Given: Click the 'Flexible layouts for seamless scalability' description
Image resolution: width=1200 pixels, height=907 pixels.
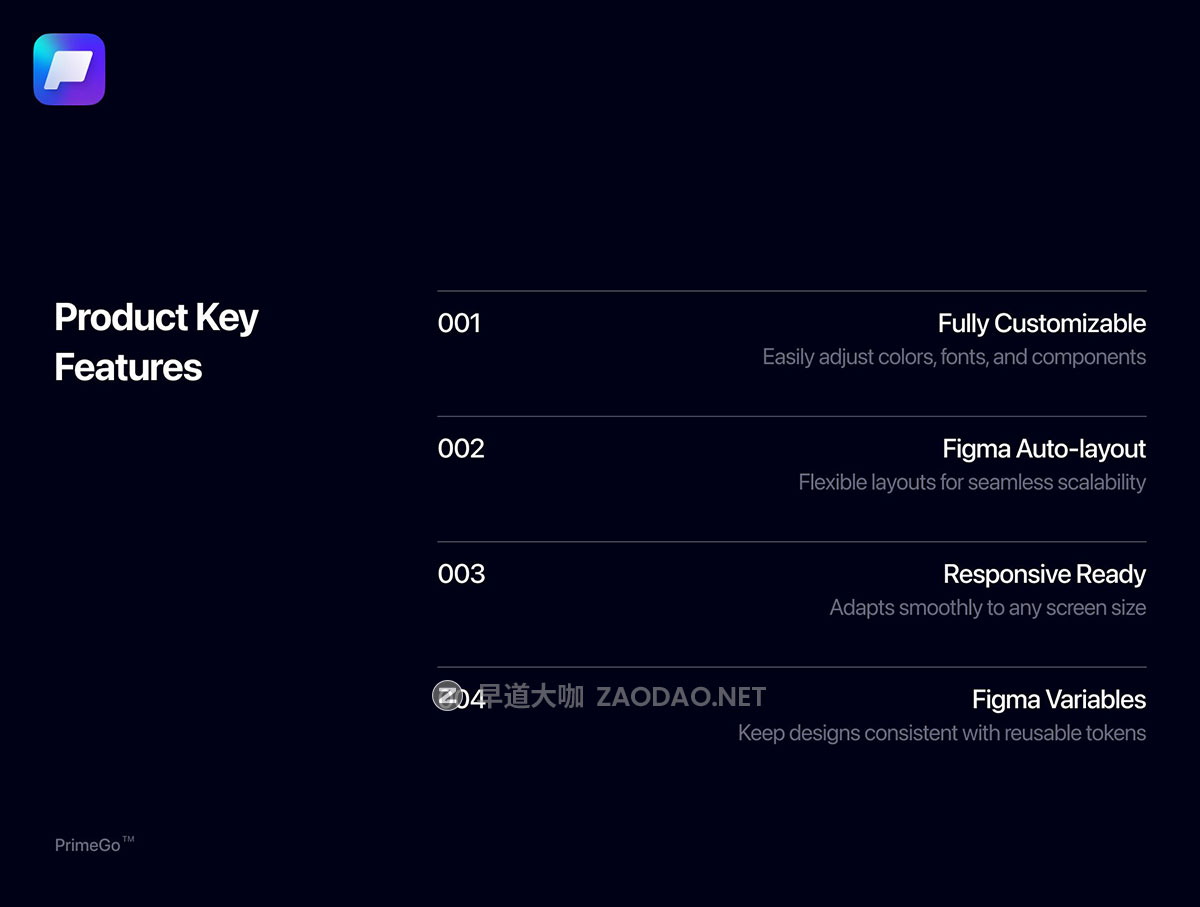Looking at the screenshot, I should (972, 482).
